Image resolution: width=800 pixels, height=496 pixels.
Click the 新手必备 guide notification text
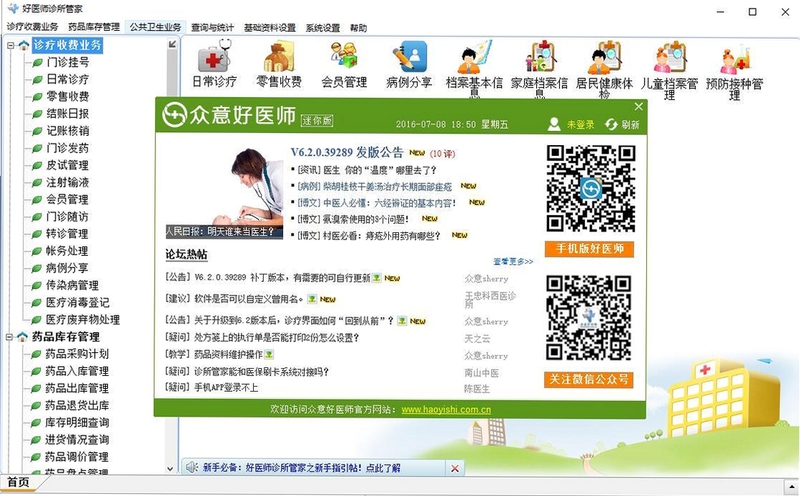(302, 467)
